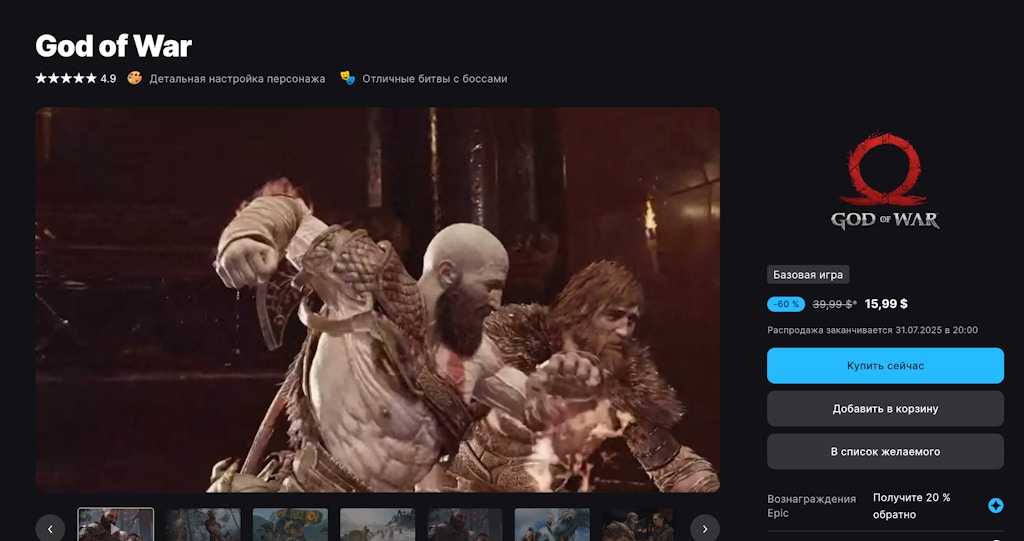
Task: Click the God of War logo image
Action: coord(885,181)
